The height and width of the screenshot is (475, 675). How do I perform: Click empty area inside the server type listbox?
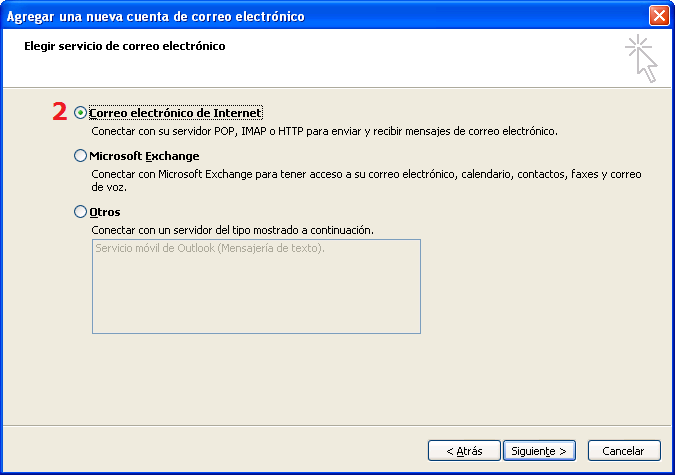pyautogui.click(x=256, y=295)
